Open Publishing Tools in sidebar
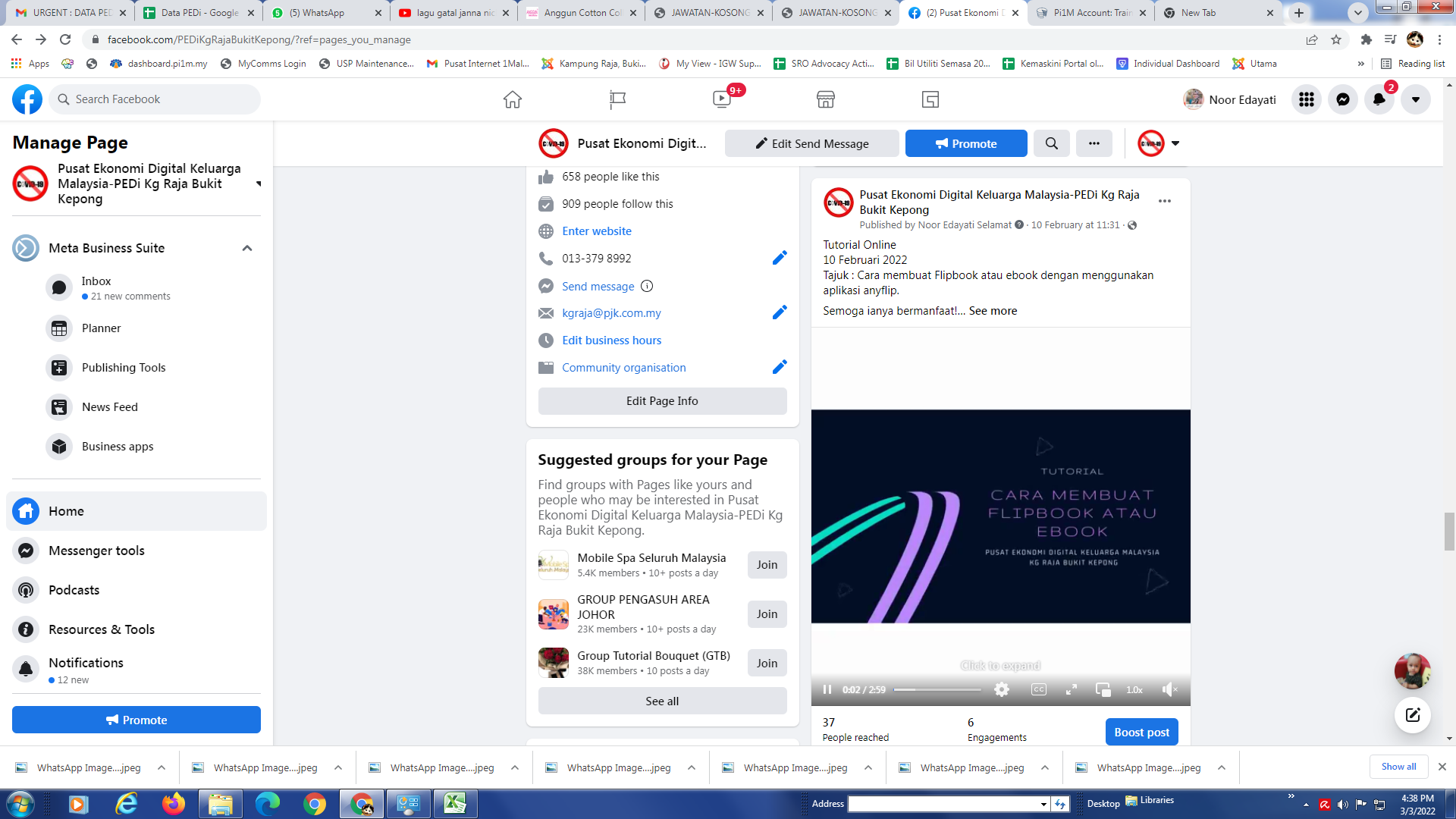This screenshot has height=819, width=1456. 124,368
